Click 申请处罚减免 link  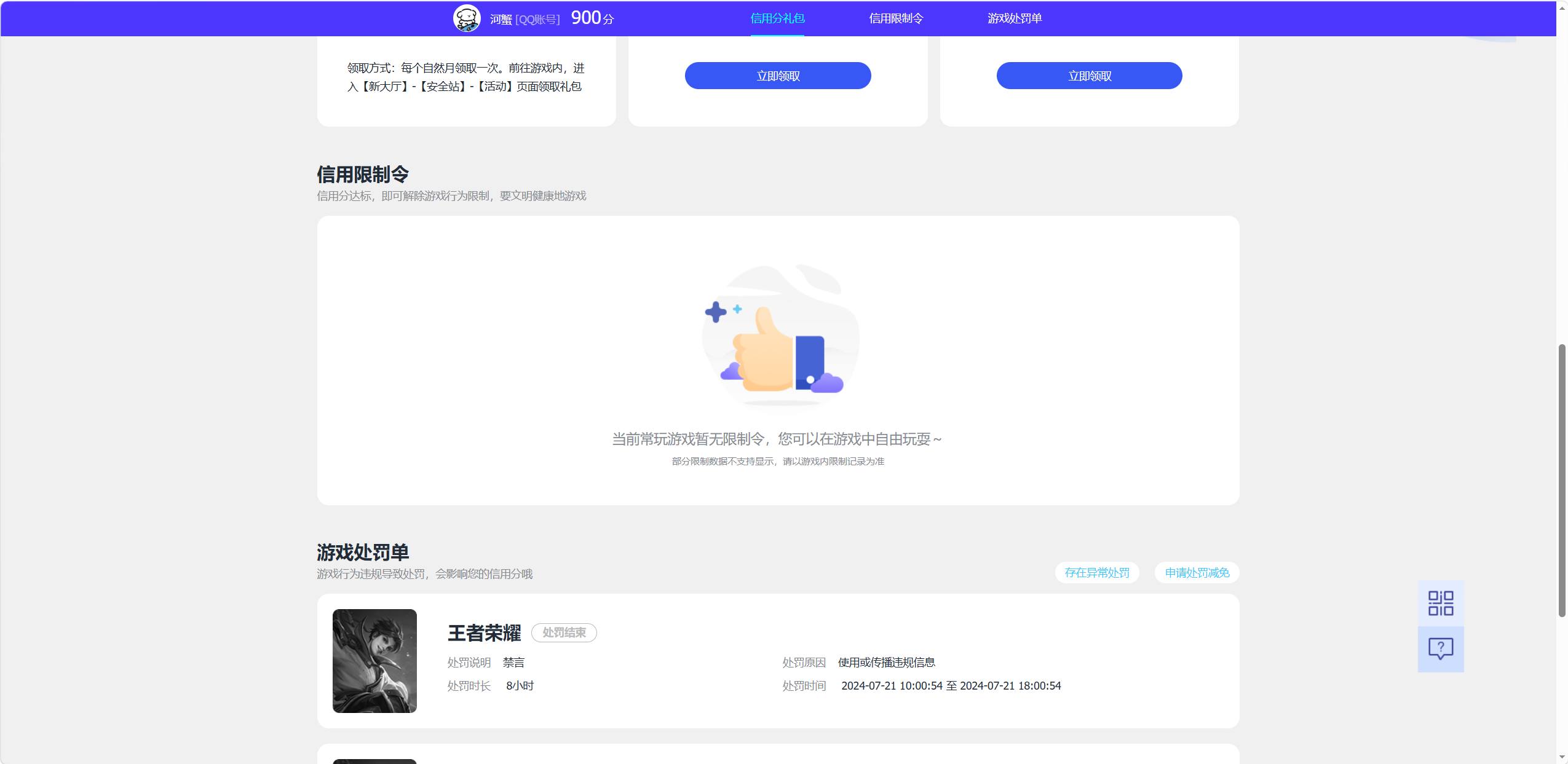click(x=1197, y=573)
